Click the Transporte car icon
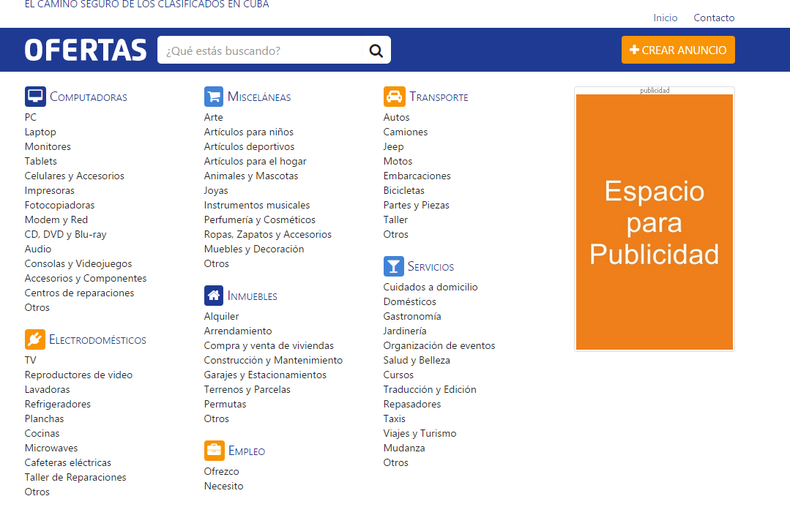The image size is (790, 507). tap(393, 96)
